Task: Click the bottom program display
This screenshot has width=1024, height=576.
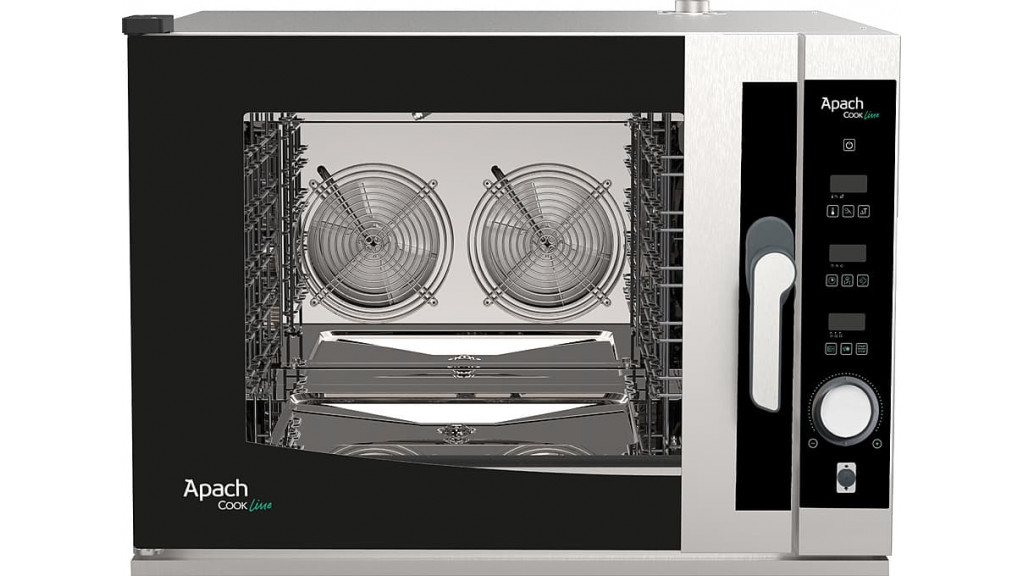Action: click(847, 321)
